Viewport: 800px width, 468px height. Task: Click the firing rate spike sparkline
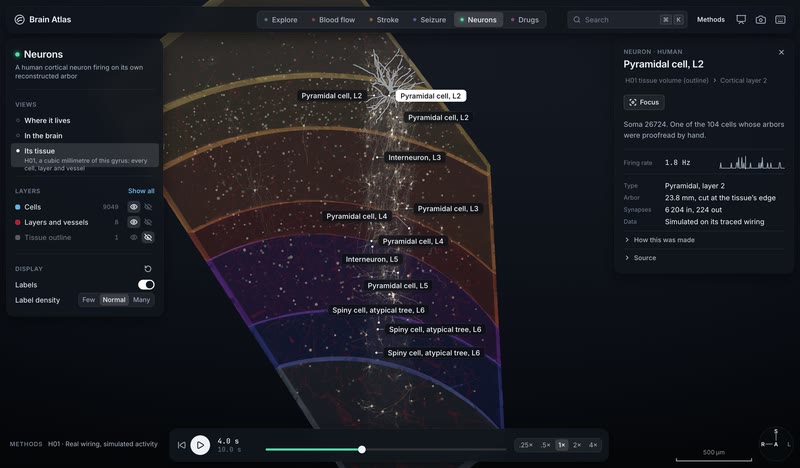pos(752,162)
